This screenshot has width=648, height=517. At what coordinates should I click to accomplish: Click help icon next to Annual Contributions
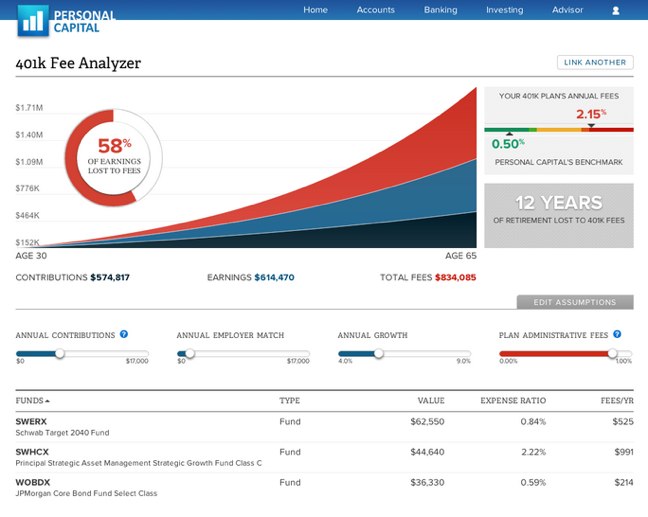(x=124, y=334)
